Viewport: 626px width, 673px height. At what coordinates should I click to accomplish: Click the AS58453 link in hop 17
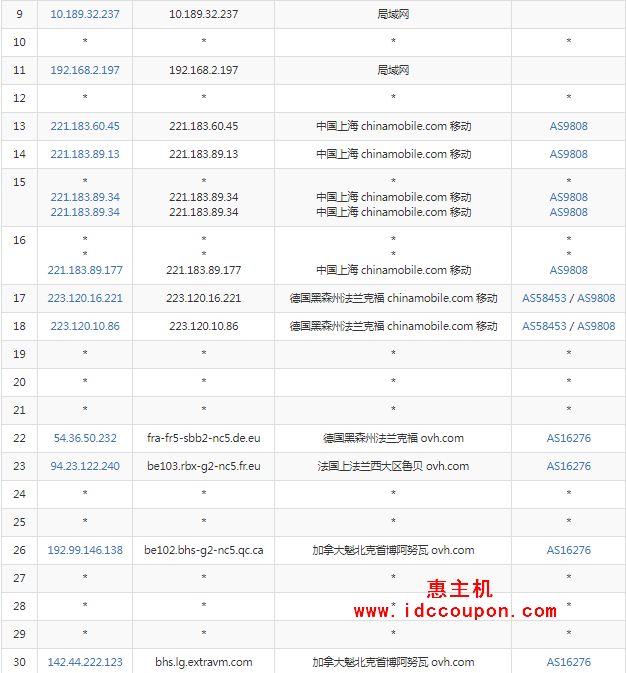coord(543,298)
